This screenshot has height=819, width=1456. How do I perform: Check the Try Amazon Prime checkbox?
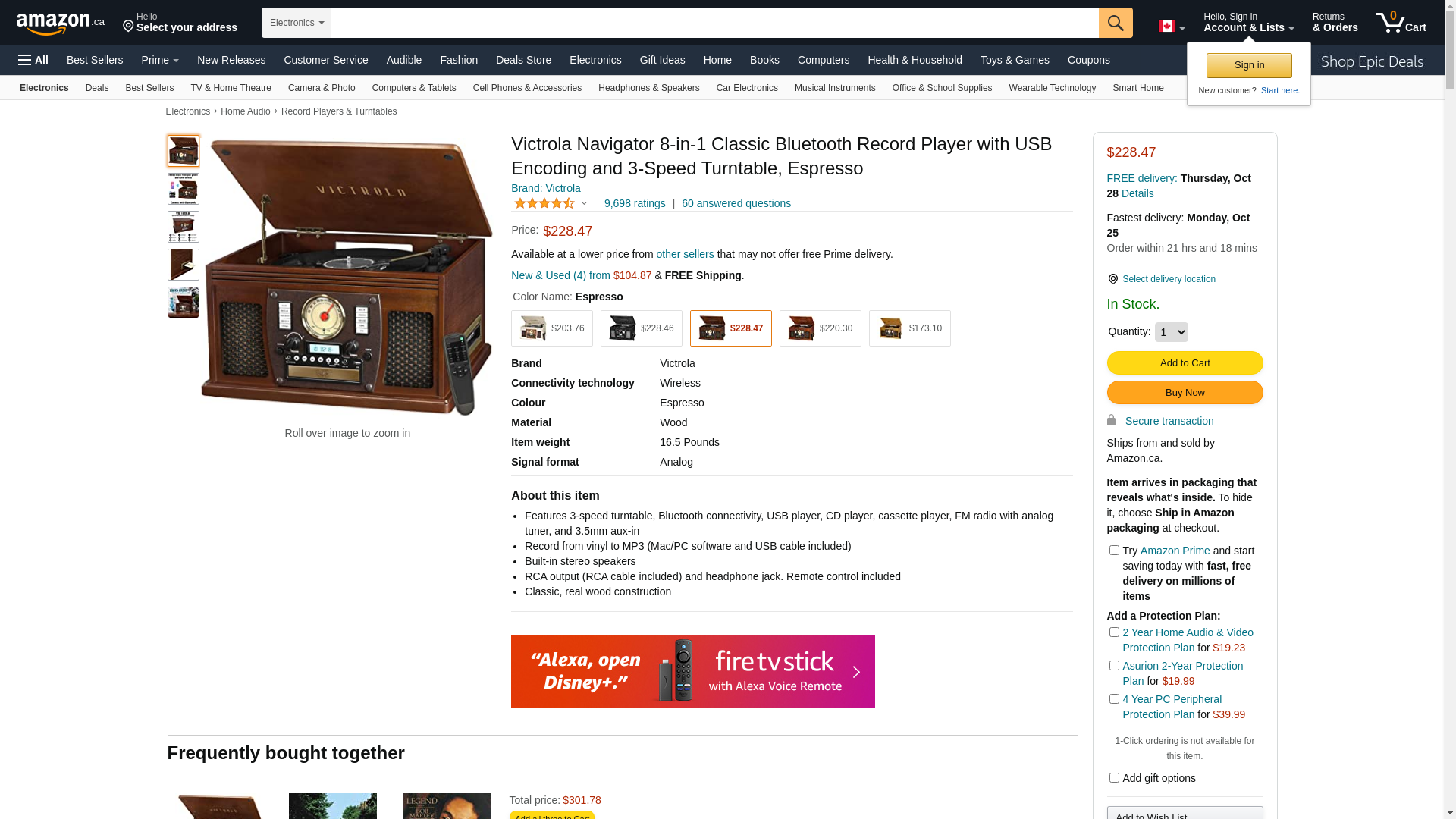pyautogui.click(x=1114, y=551)
